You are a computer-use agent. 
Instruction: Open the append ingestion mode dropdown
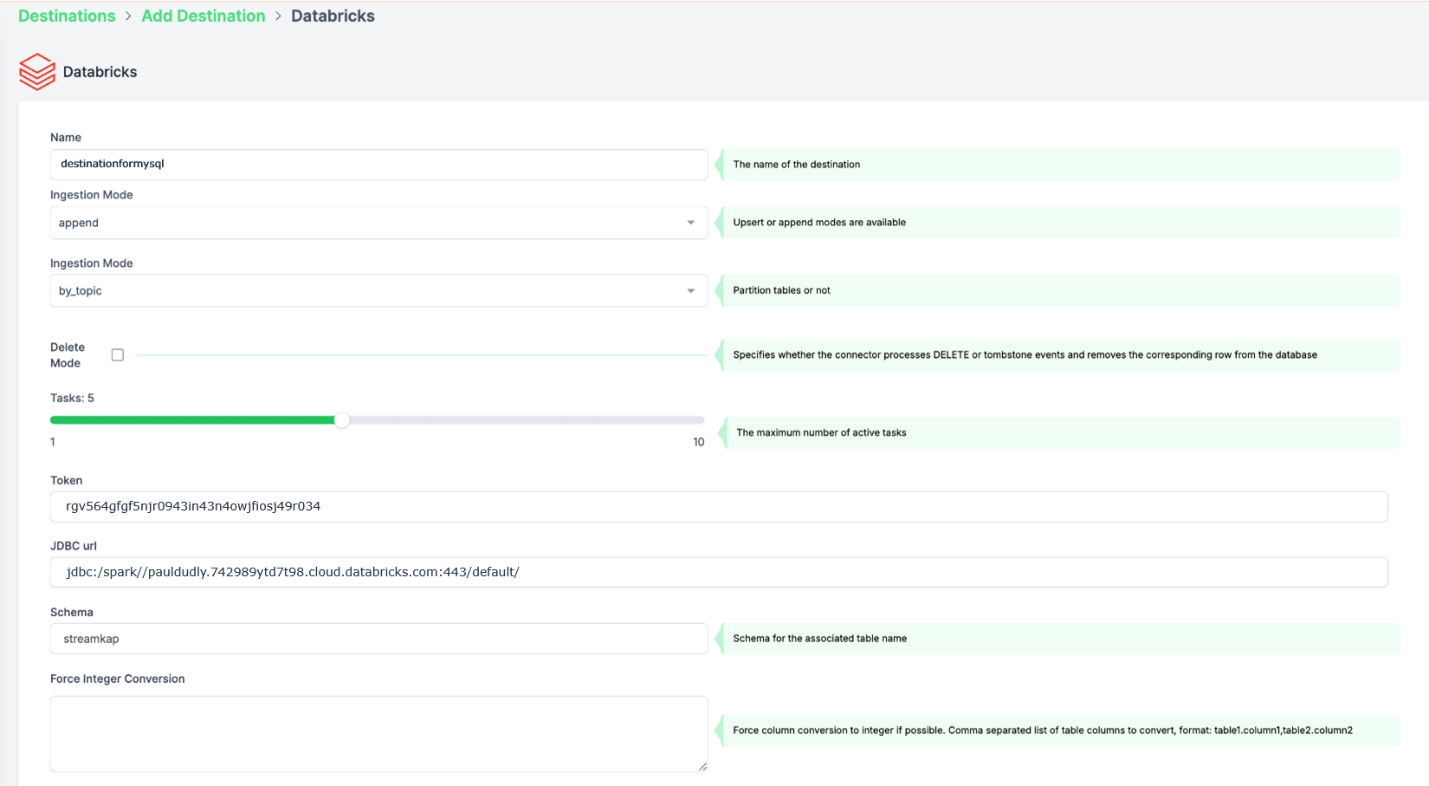click(x=379, y=222)
